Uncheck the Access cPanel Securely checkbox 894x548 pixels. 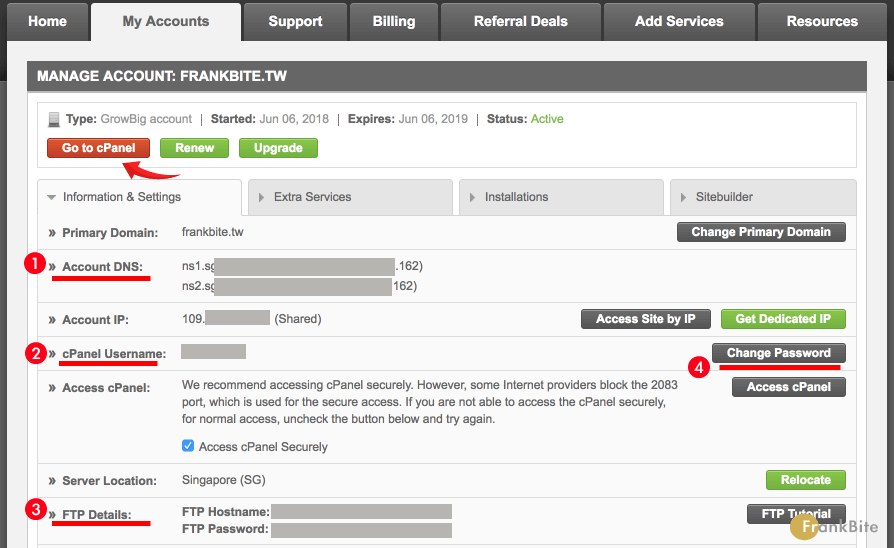tap(188, 446)
